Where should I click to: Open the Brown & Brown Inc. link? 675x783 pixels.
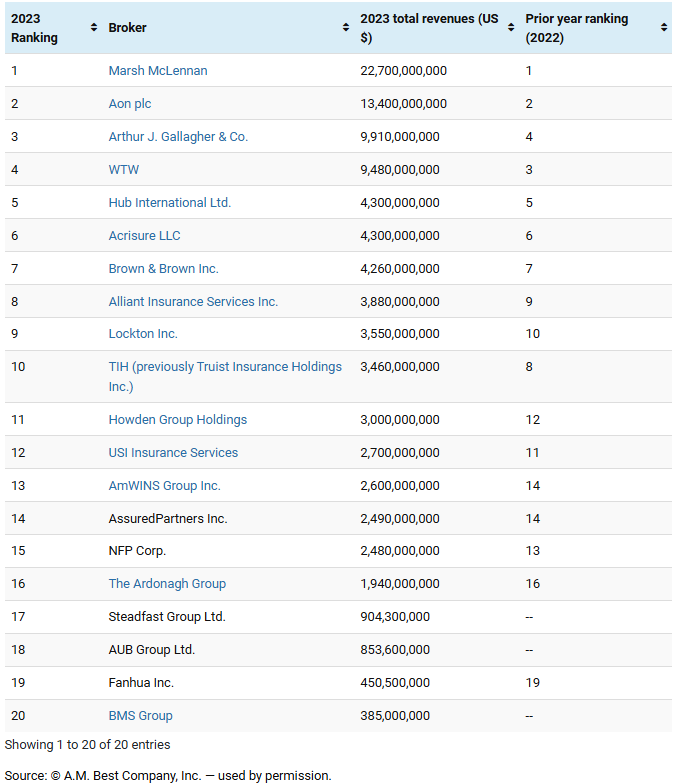pos(164,269)
